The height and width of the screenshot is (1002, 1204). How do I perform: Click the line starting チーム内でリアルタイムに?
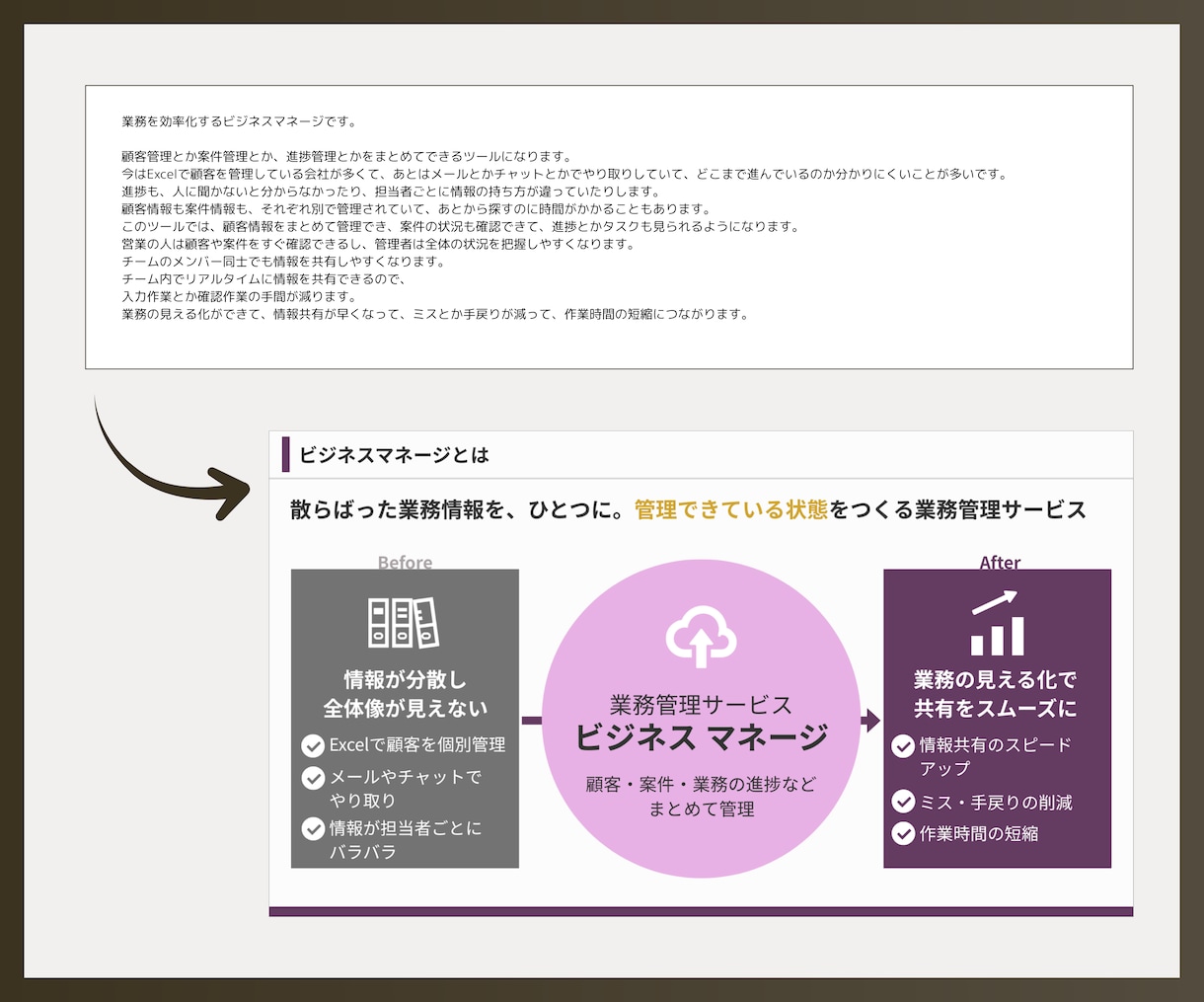(265, 278)
